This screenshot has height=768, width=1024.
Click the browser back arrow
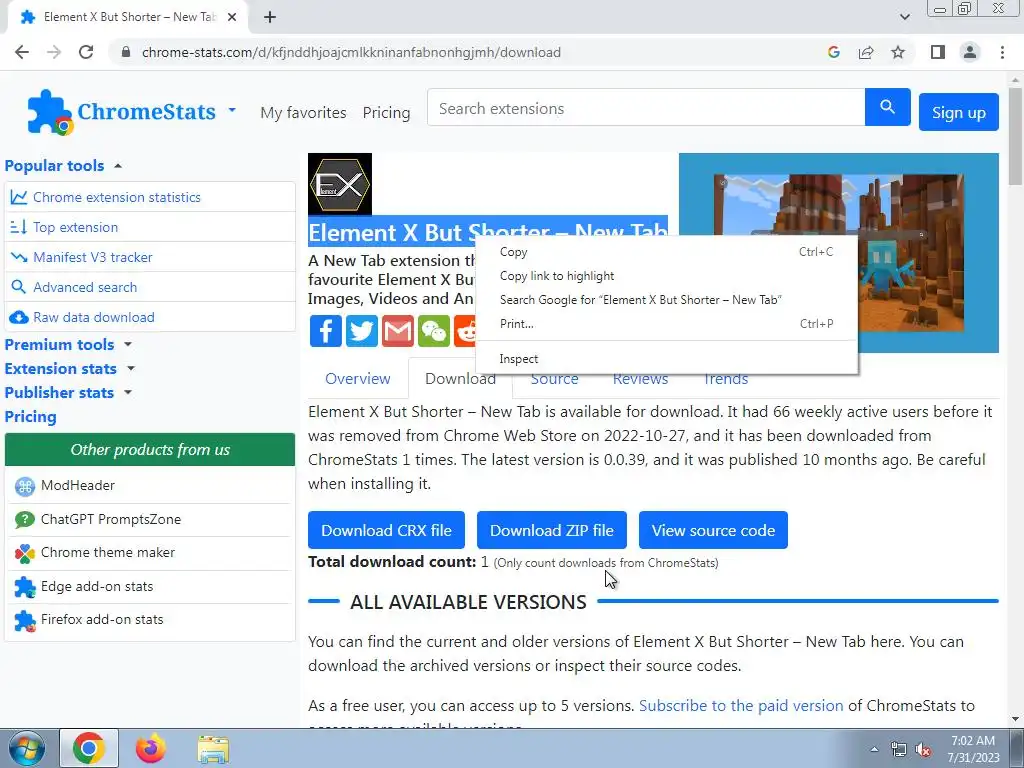coord(22,52)
